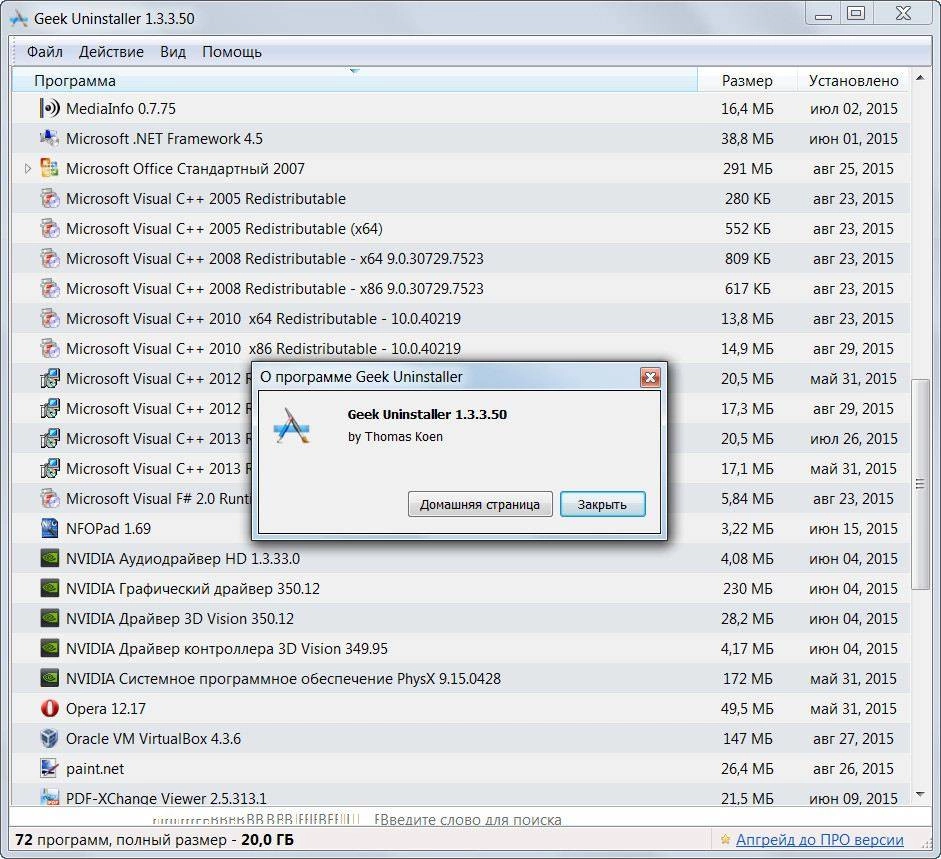
Task: Click the Домашняя страница button
Action: [x=480, y=504]
